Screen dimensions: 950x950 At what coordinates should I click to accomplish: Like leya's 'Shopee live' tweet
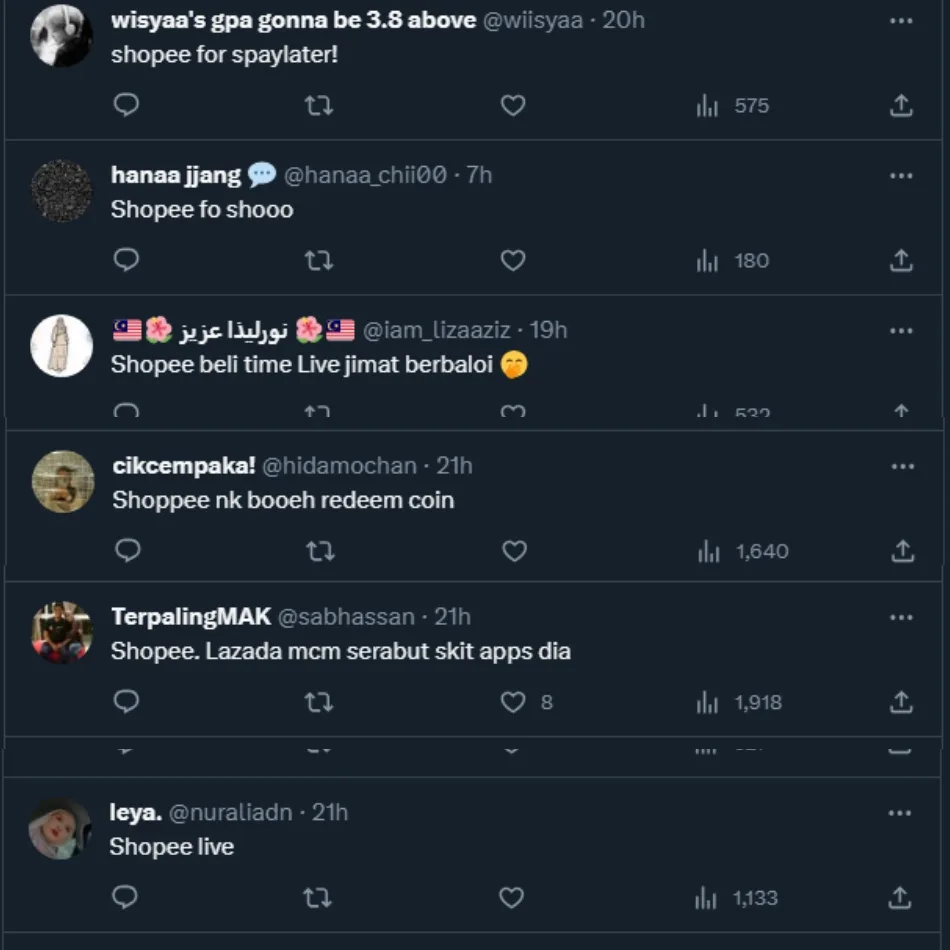coord(511,898)
